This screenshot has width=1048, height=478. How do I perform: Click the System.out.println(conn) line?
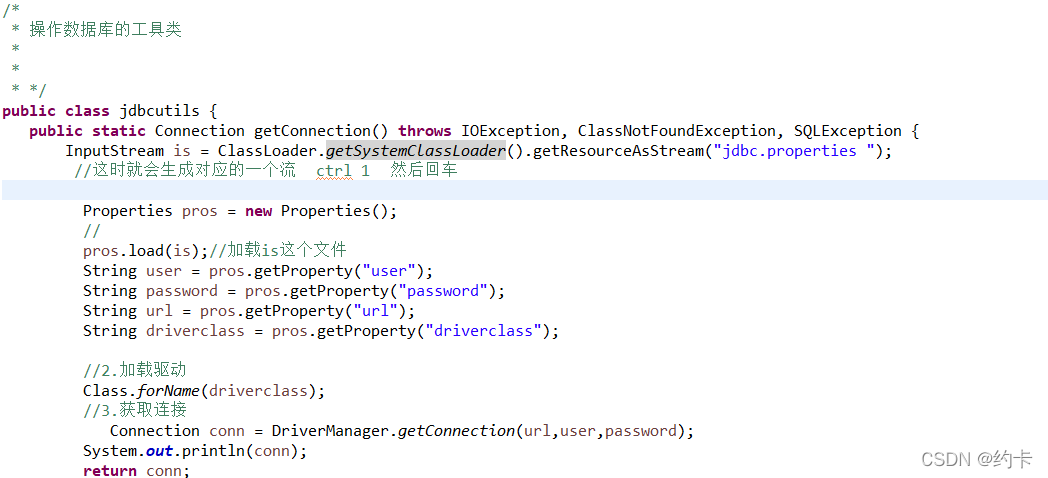coord(195,451)
